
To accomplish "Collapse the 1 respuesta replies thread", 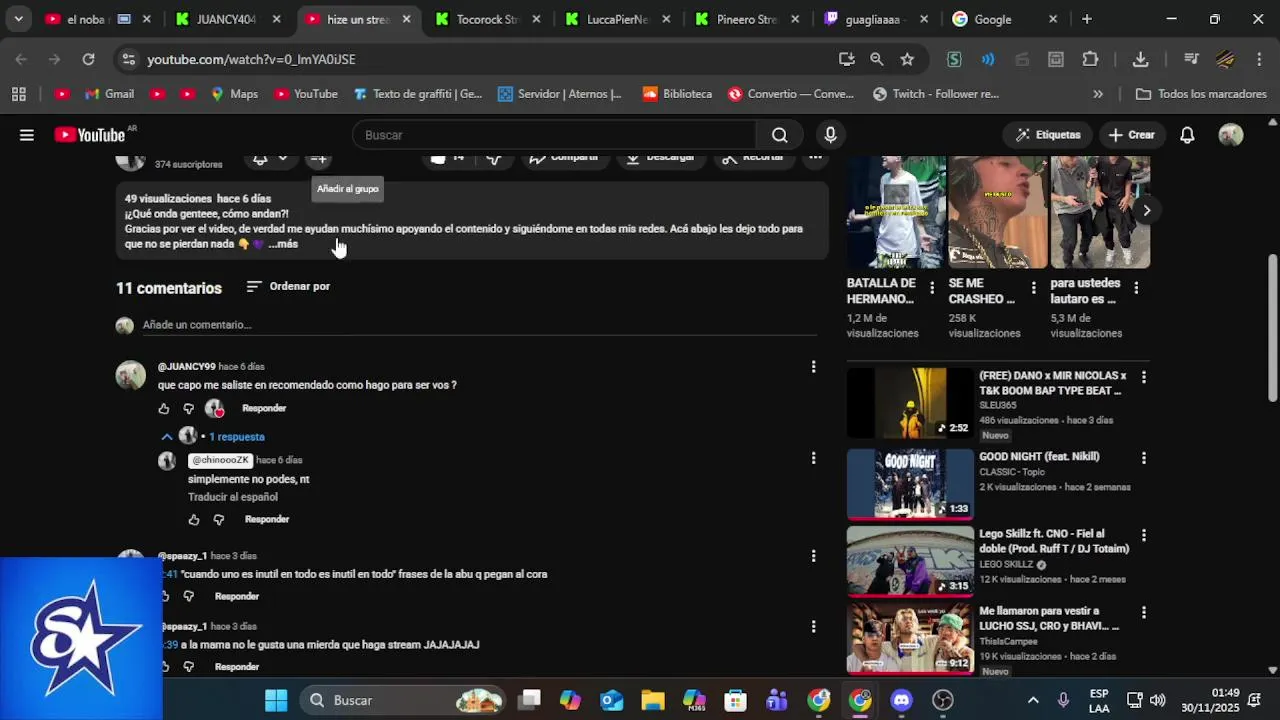I will tap(214, 437).
